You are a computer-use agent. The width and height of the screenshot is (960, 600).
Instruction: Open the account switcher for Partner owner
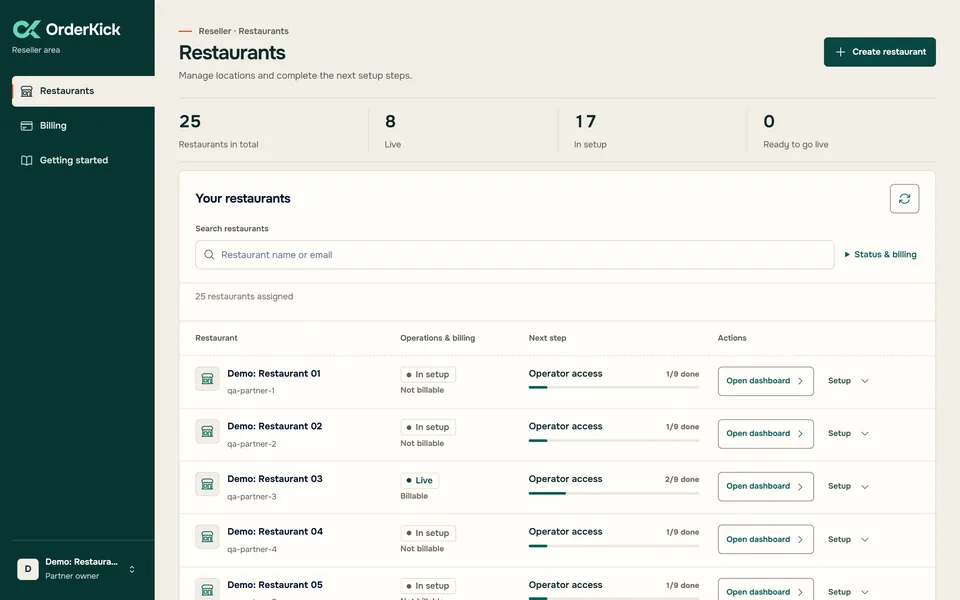(x=77, y=569)
